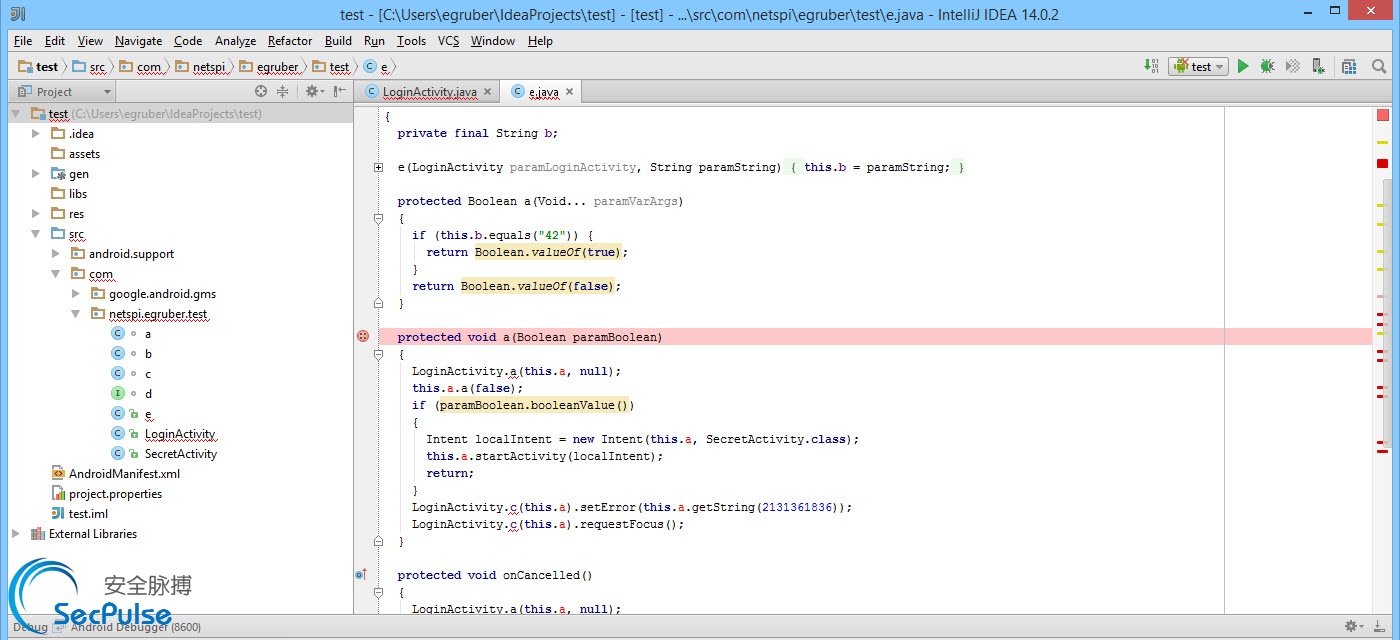Select test.iml file
The image size is (1400, 640).
pos(88,514)
